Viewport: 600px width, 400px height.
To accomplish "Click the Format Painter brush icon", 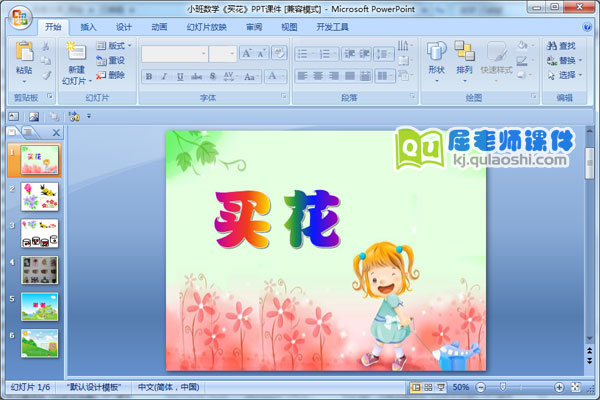I will 46,75.
